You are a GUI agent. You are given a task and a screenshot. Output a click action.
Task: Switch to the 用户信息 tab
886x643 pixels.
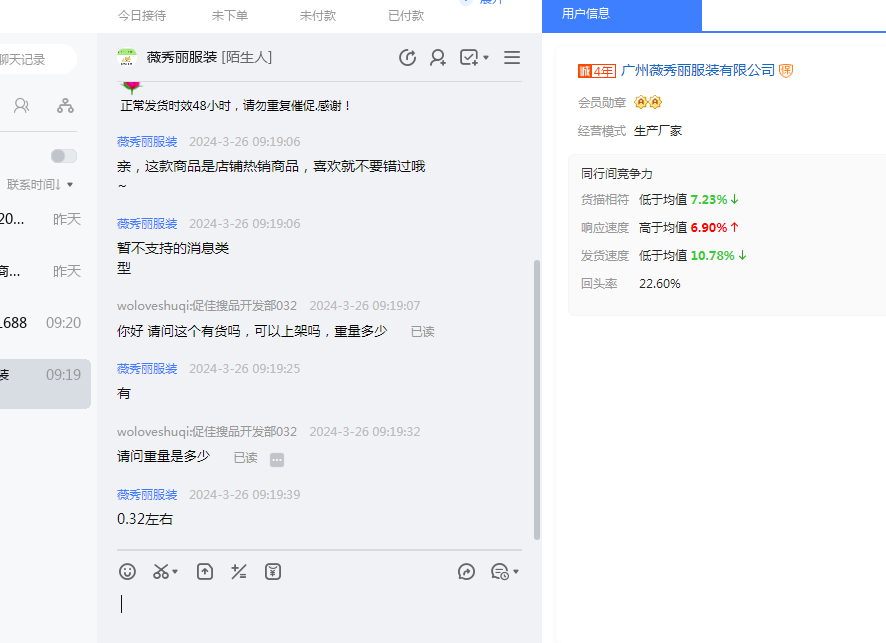pyautogui.click(x=586, y=14)
